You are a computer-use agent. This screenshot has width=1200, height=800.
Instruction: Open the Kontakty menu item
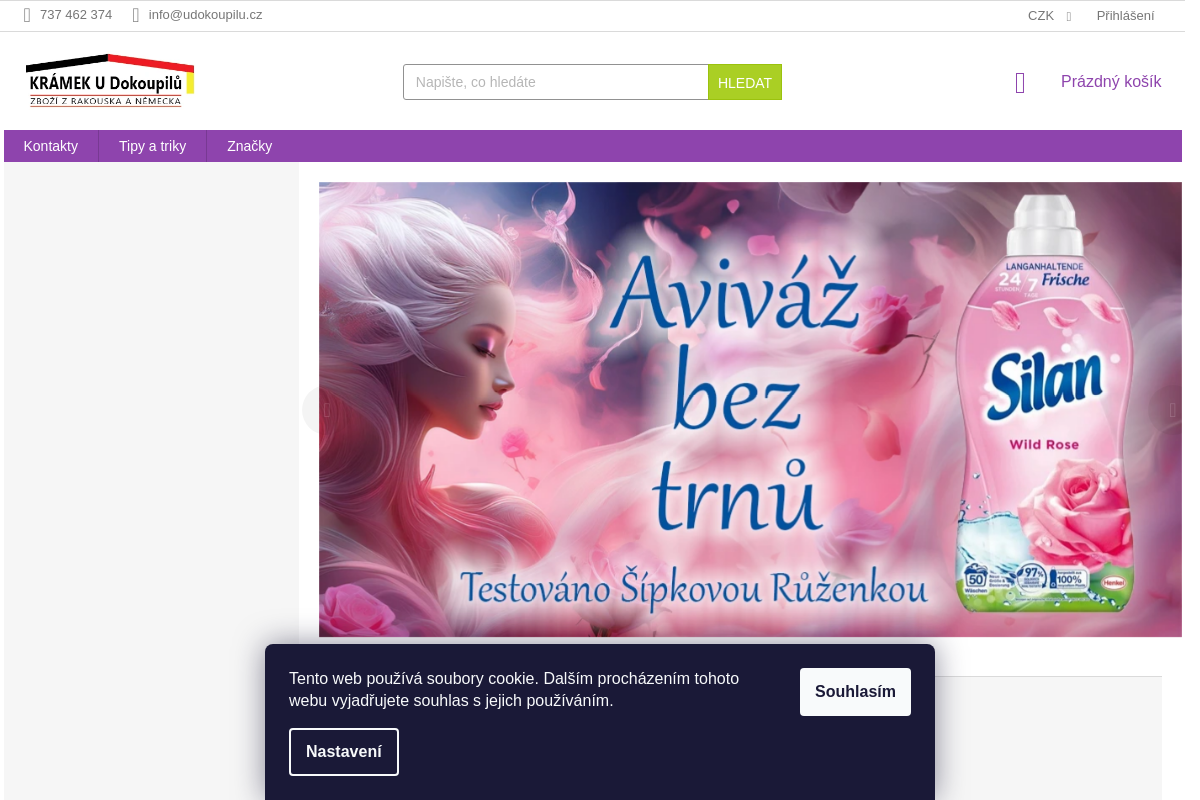pyautogui.click(x=51, y=146)
